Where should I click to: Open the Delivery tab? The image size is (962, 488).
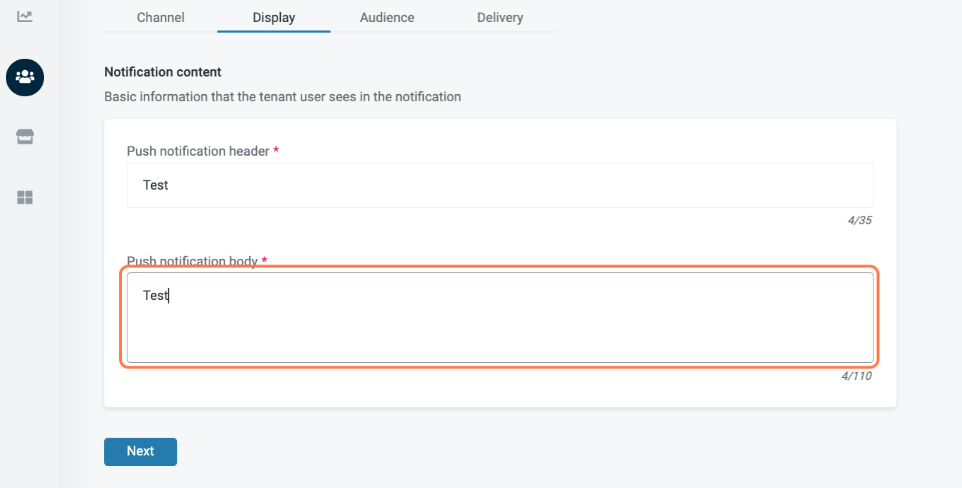499,17
